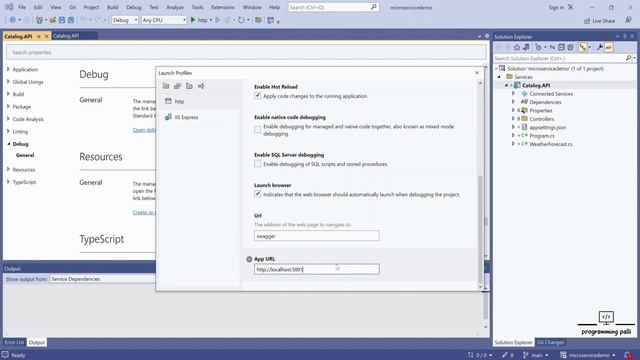Toggle Enable native code debugging checkbox
The width and height of the screenshot is (640, 360).
258,130
